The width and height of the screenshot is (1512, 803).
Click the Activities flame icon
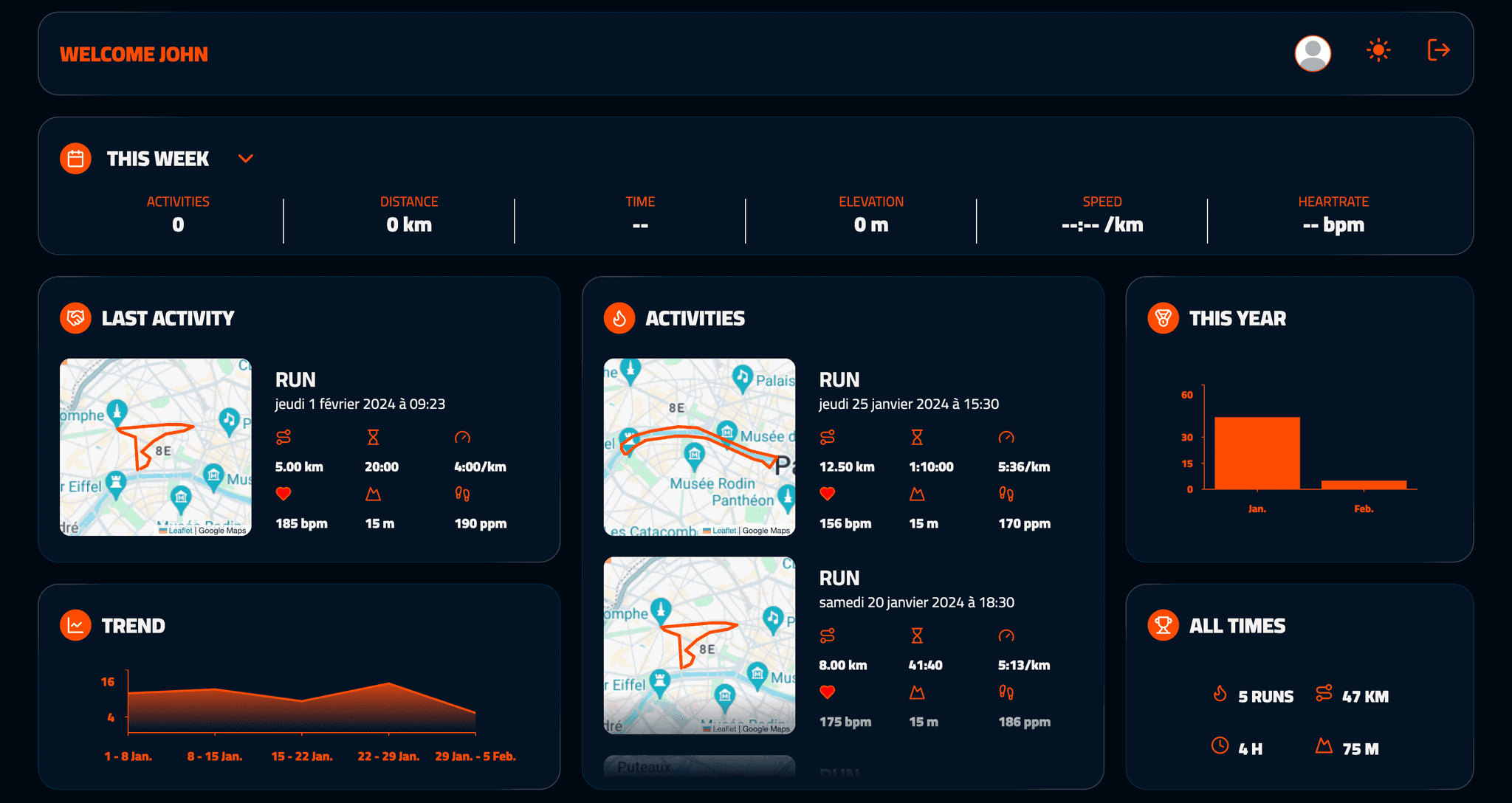619,318
